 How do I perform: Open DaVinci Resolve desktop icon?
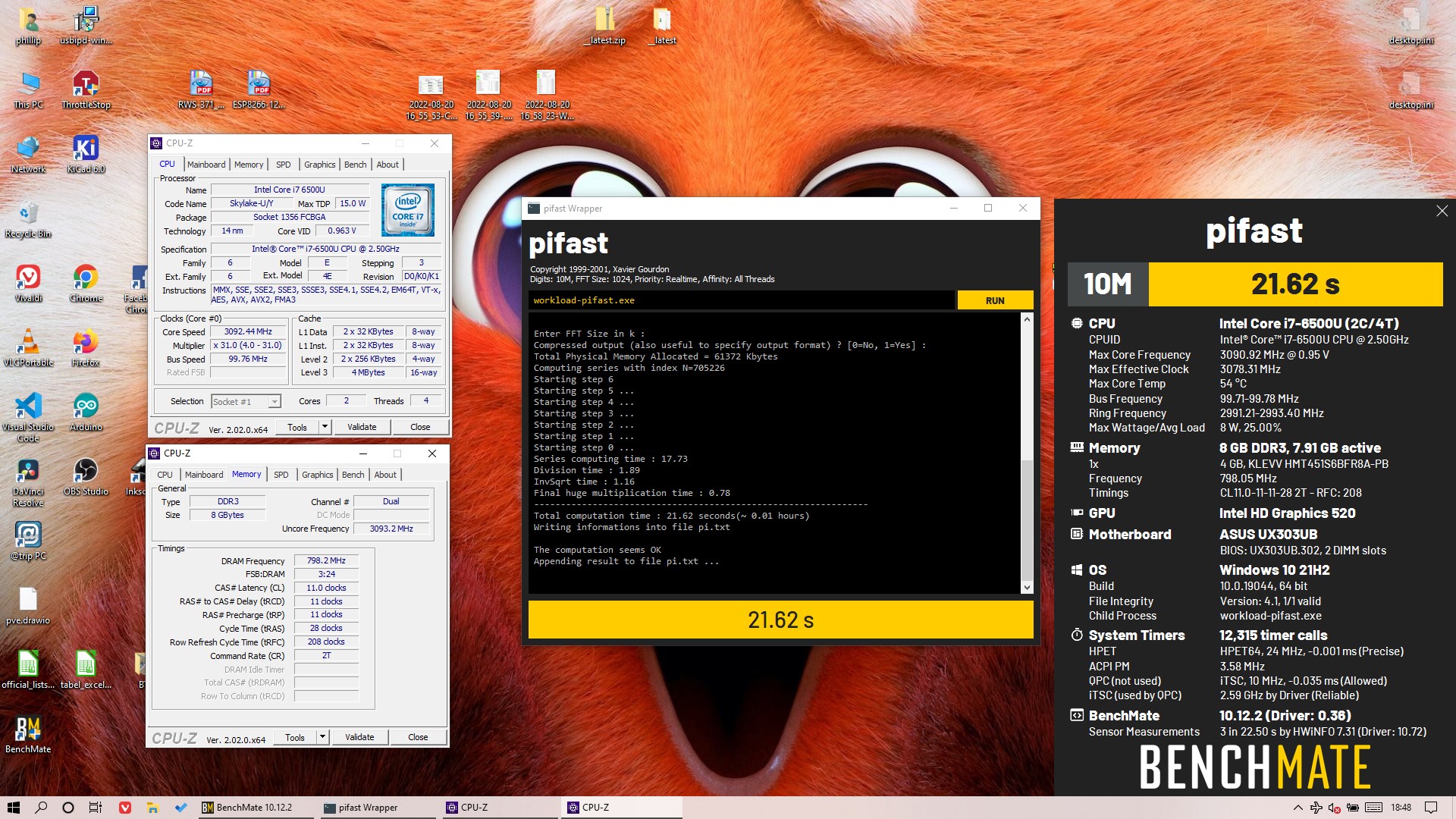[x=28, y=482]
